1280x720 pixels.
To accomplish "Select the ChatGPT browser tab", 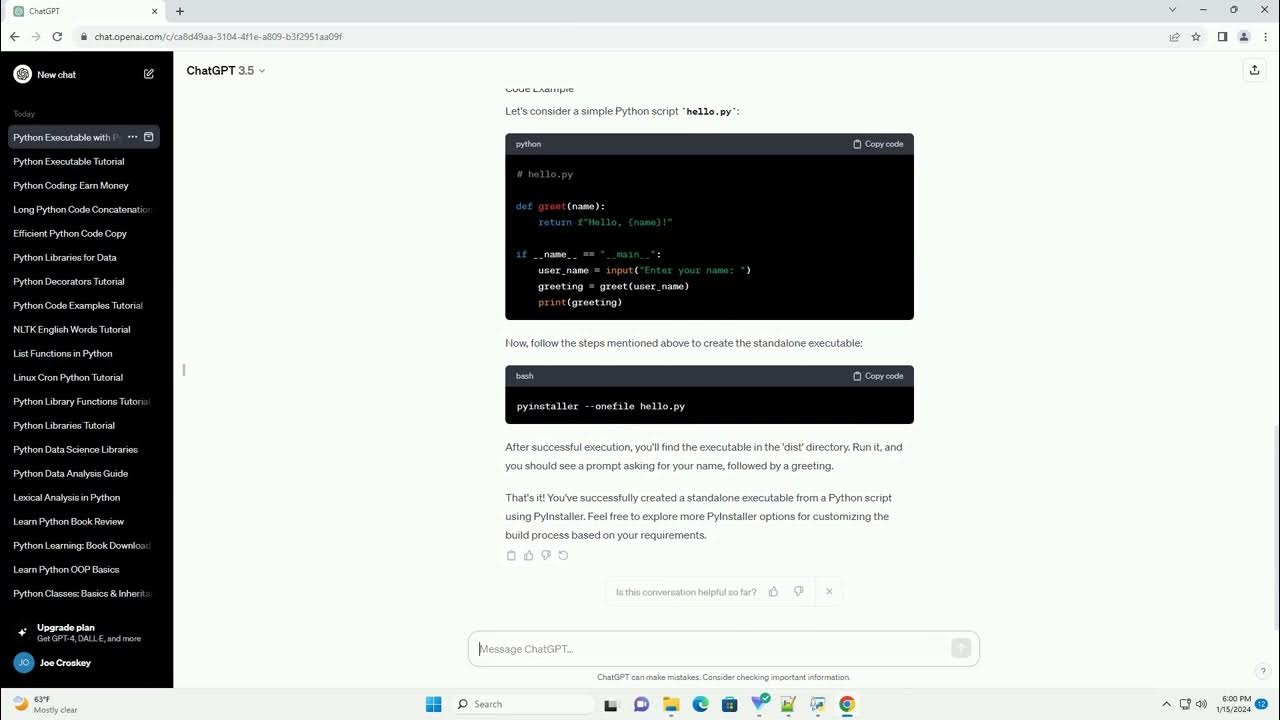I will click(85, 11).
